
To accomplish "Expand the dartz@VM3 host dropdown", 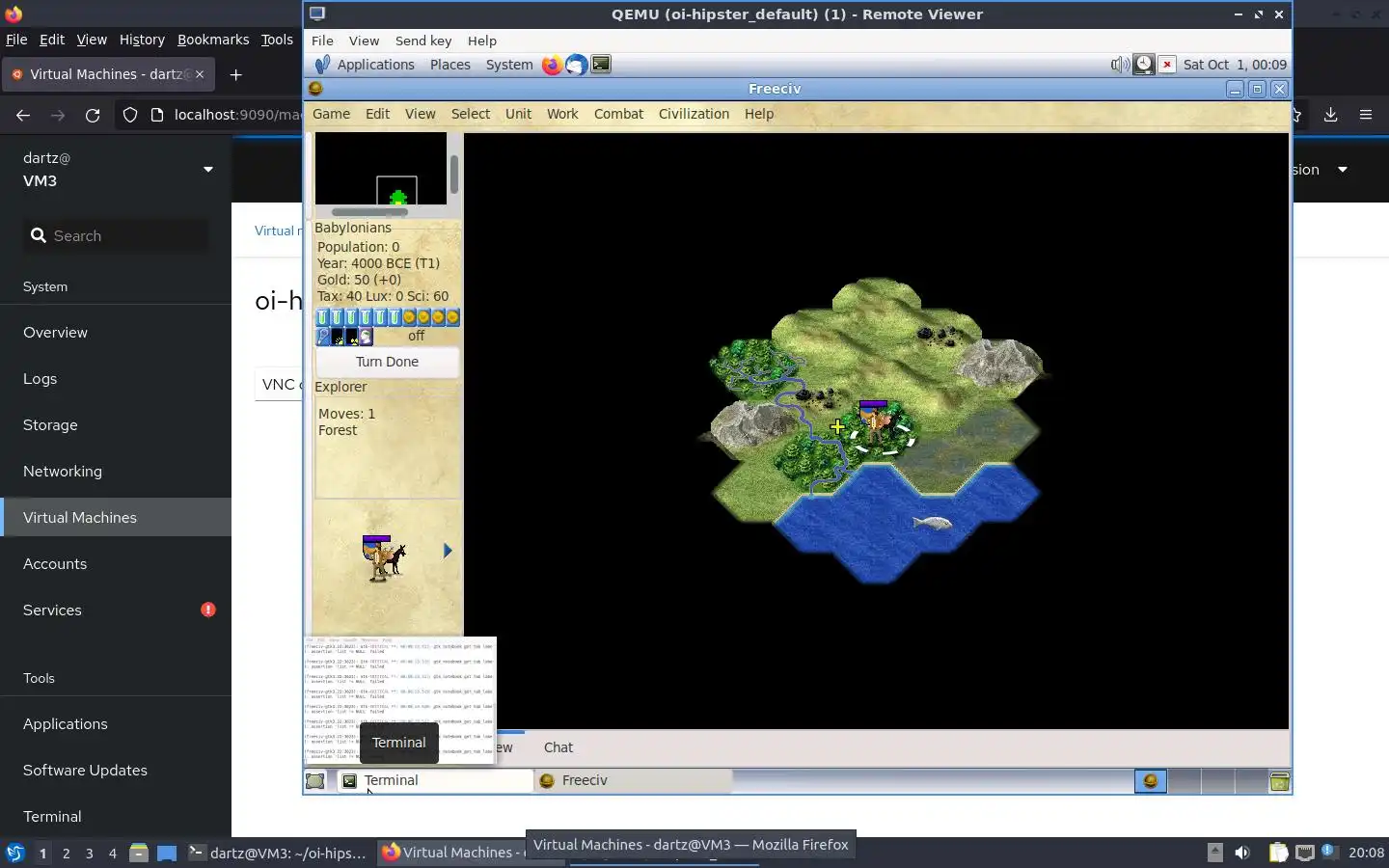I will click(x=207, y=170).
